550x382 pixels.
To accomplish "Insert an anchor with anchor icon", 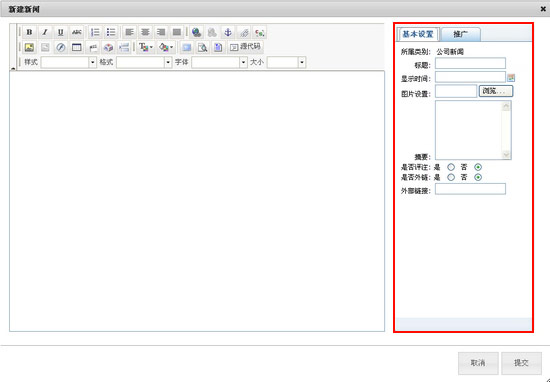I will pyautogui.click(x=228, y=32).
